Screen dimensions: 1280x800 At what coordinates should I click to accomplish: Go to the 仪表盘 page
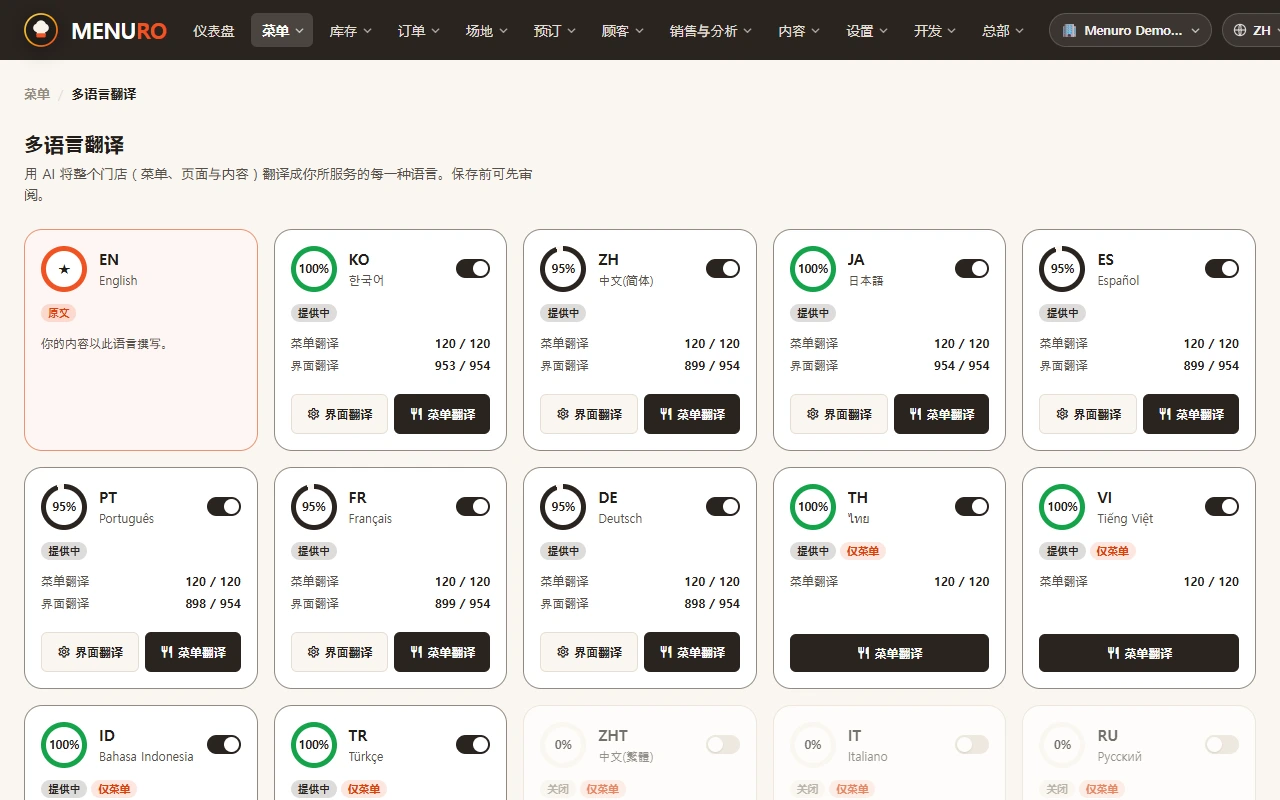214,31
